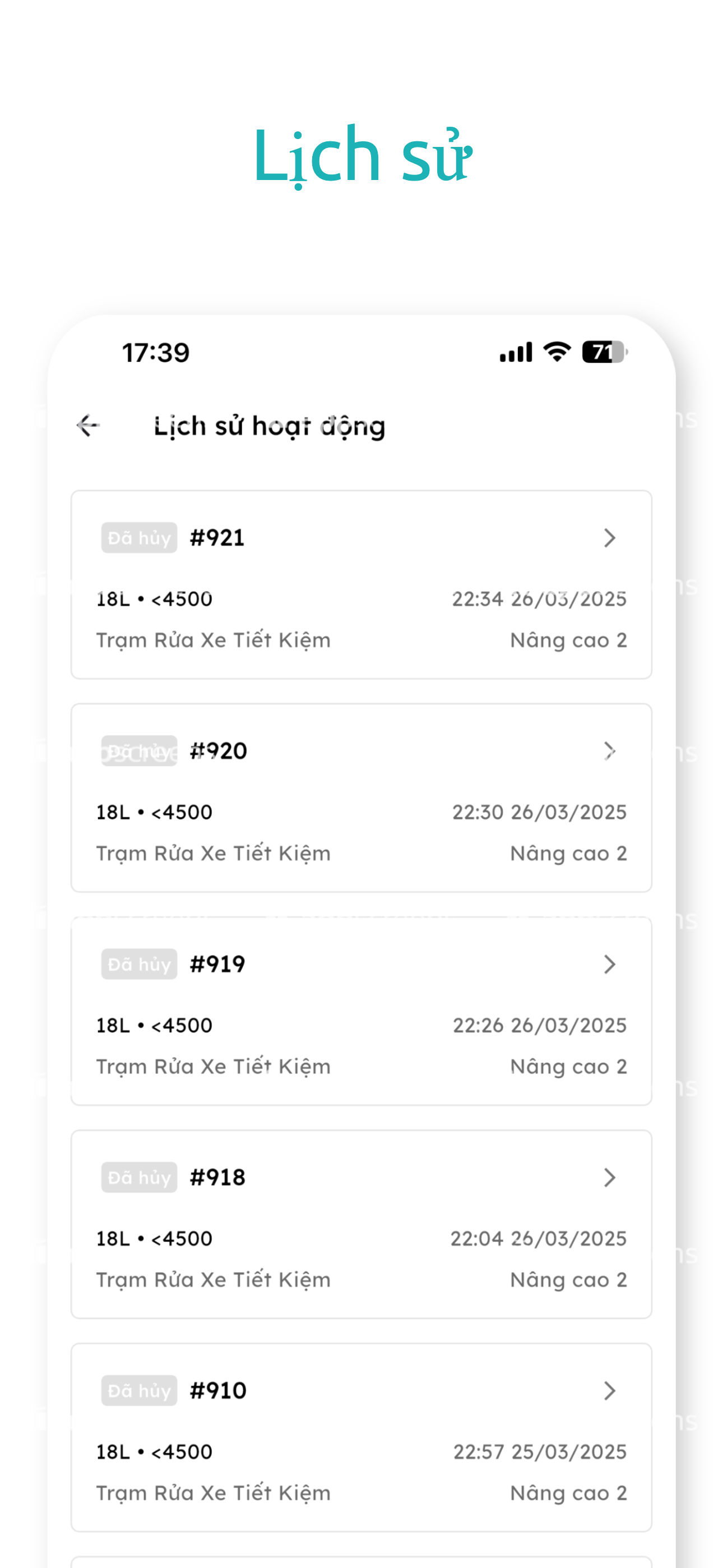Screen dimensions: 723x1568
Task: Open order #919 with right chevron
Action: tap(609, 964)
